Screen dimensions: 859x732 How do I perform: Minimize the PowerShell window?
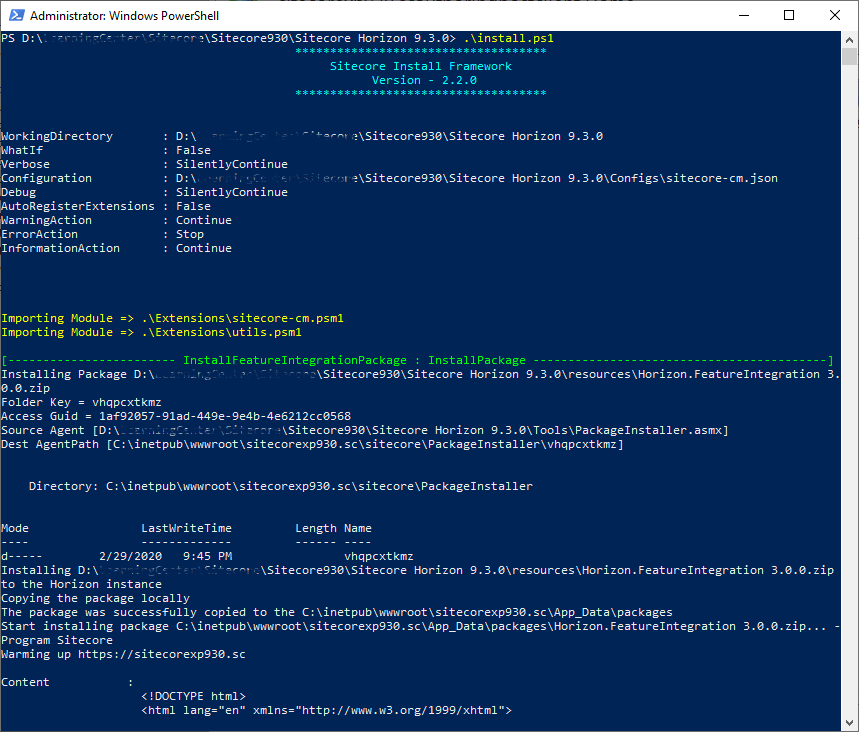(x=744, y=15)
